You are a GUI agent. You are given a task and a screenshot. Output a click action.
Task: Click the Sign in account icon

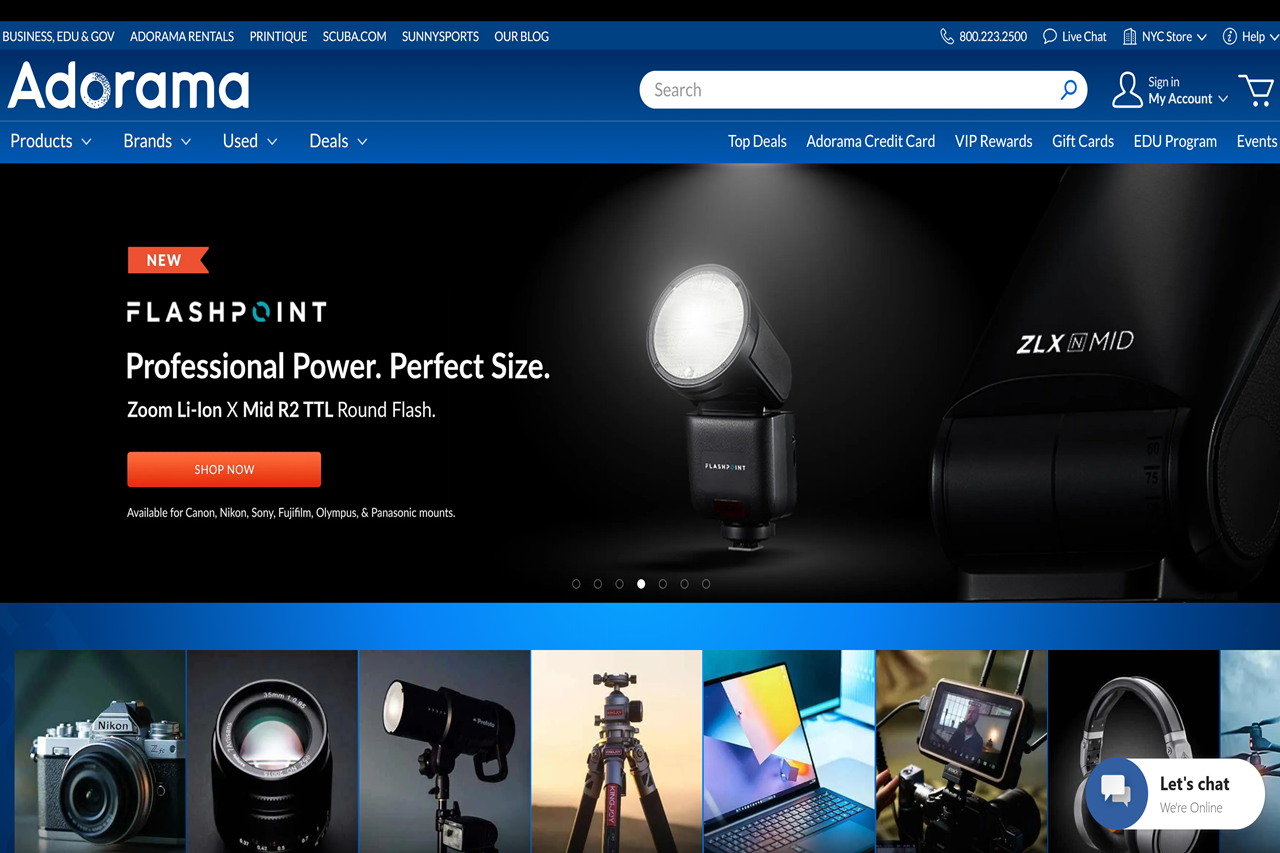(1127, 89)
